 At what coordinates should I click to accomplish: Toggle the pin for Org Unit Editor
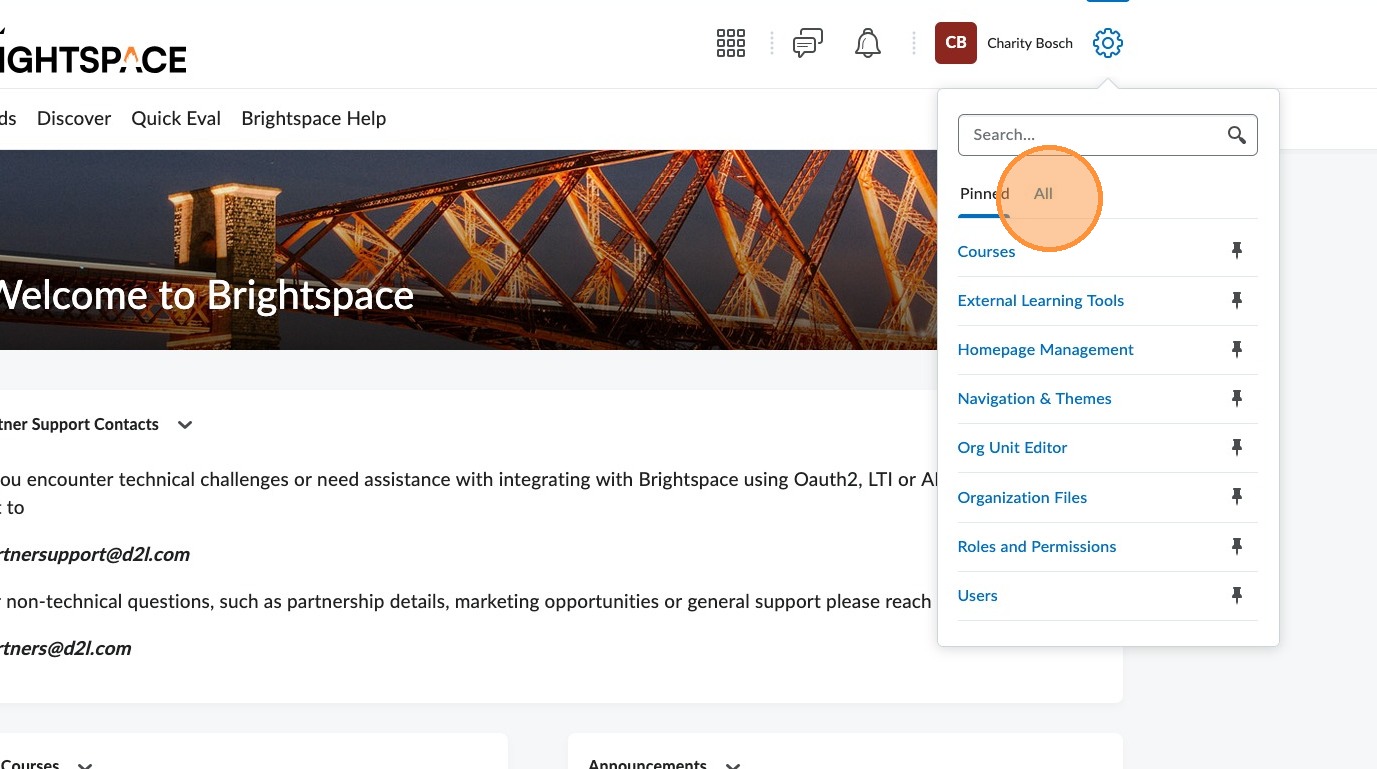point(1236,447)
